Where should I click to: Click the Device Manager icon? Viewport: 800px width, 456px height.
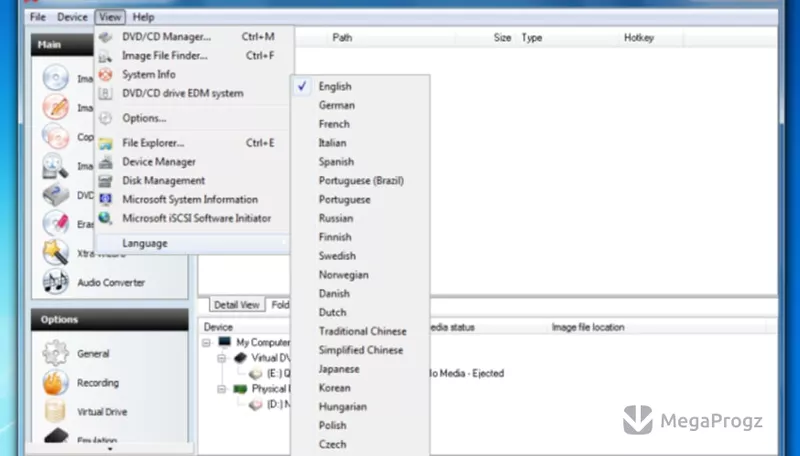click(x=106, y=162)
